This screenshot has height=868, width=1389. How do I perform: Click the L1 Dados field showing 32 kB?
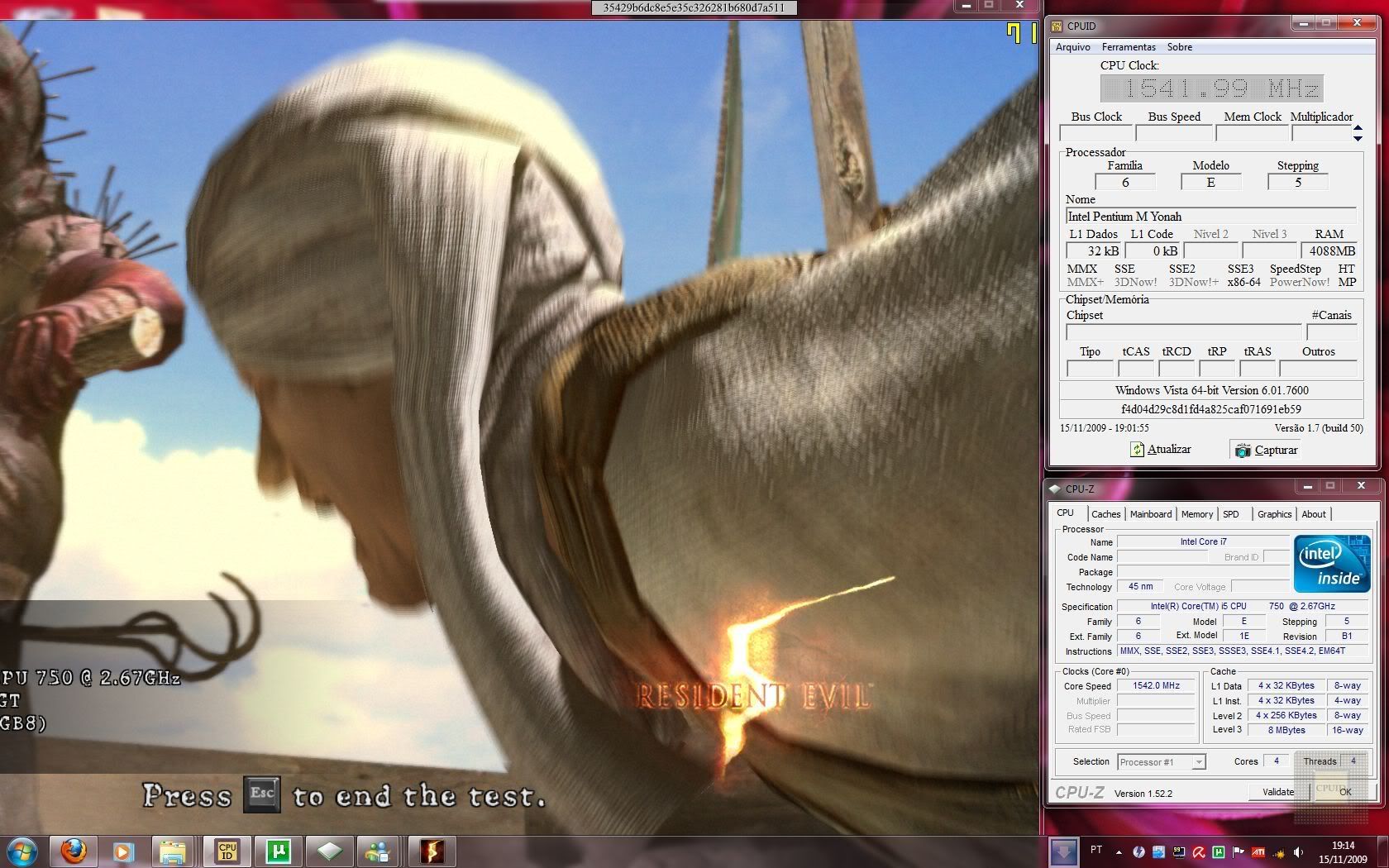[1095, 251]
